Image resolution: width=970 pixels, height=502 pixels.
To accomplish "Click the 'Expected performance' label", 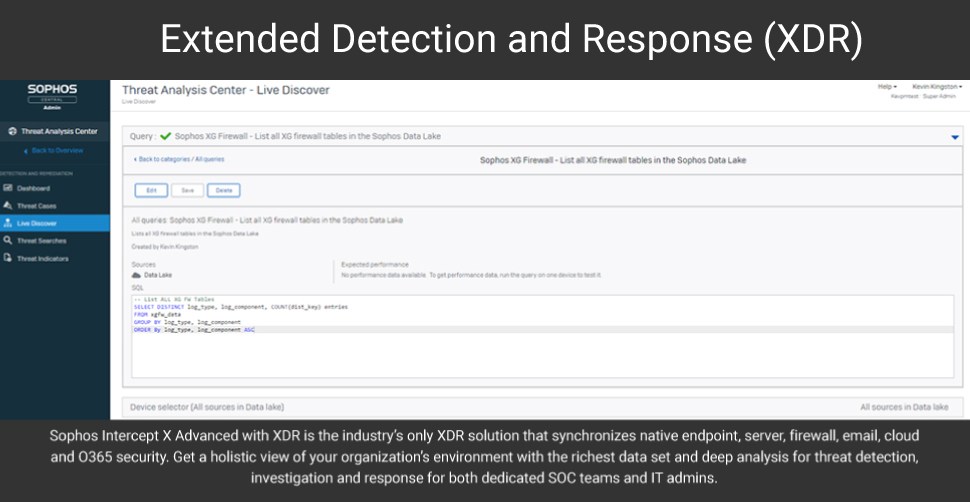I will [375, 265].
